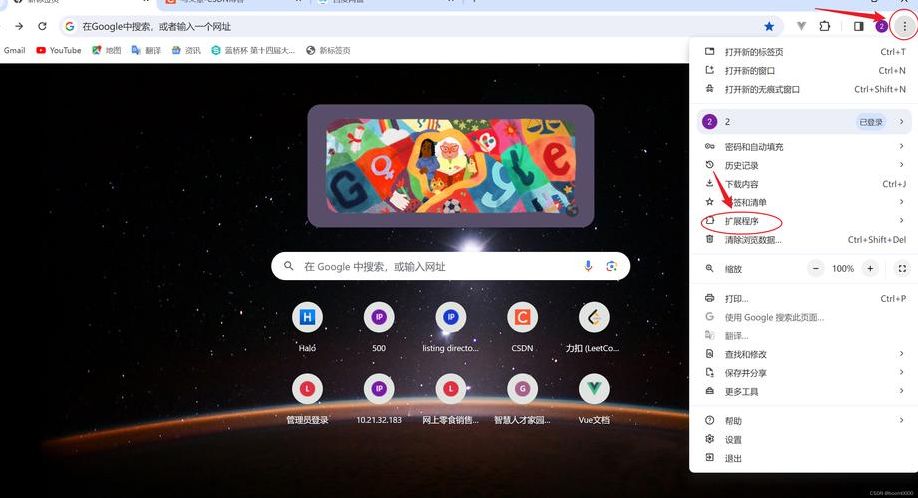918x498 pixels.
Task: Open 设置 from Chrome menu
Action: (x=805, y=439)
